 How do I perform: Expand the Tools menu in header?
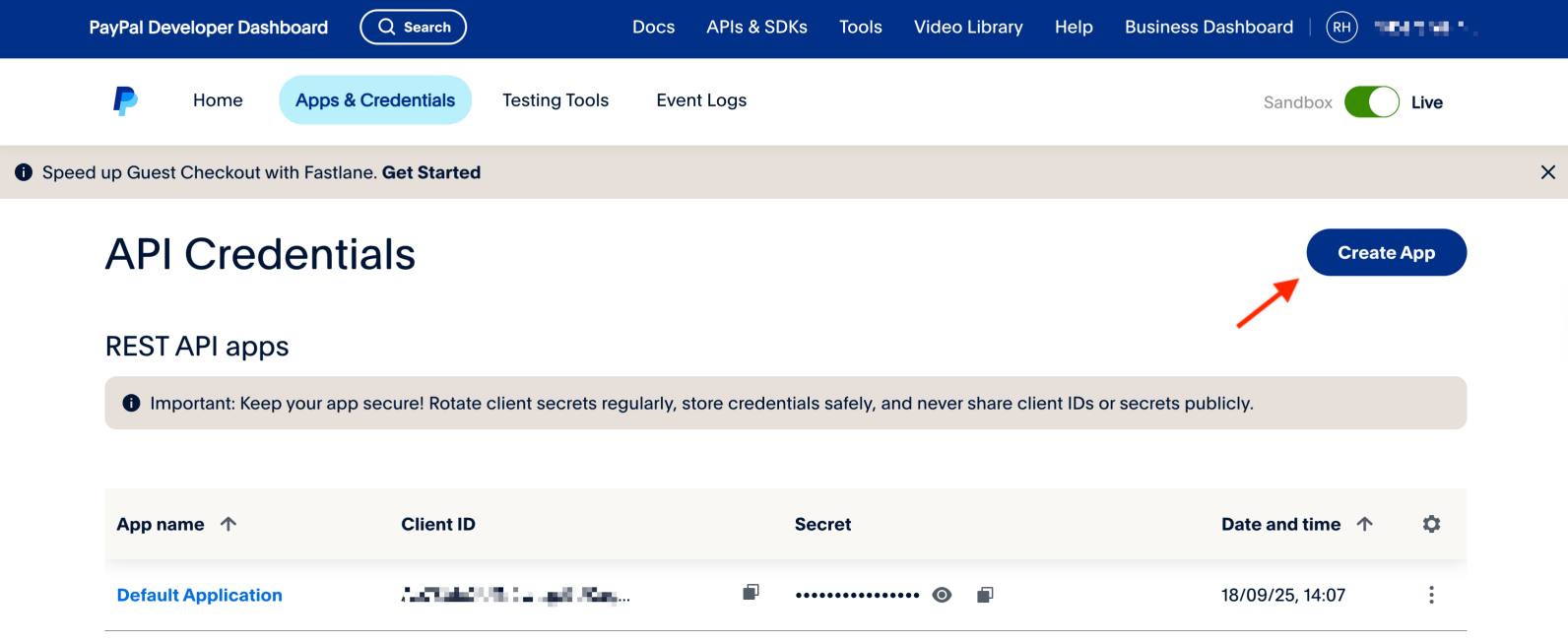860,28
